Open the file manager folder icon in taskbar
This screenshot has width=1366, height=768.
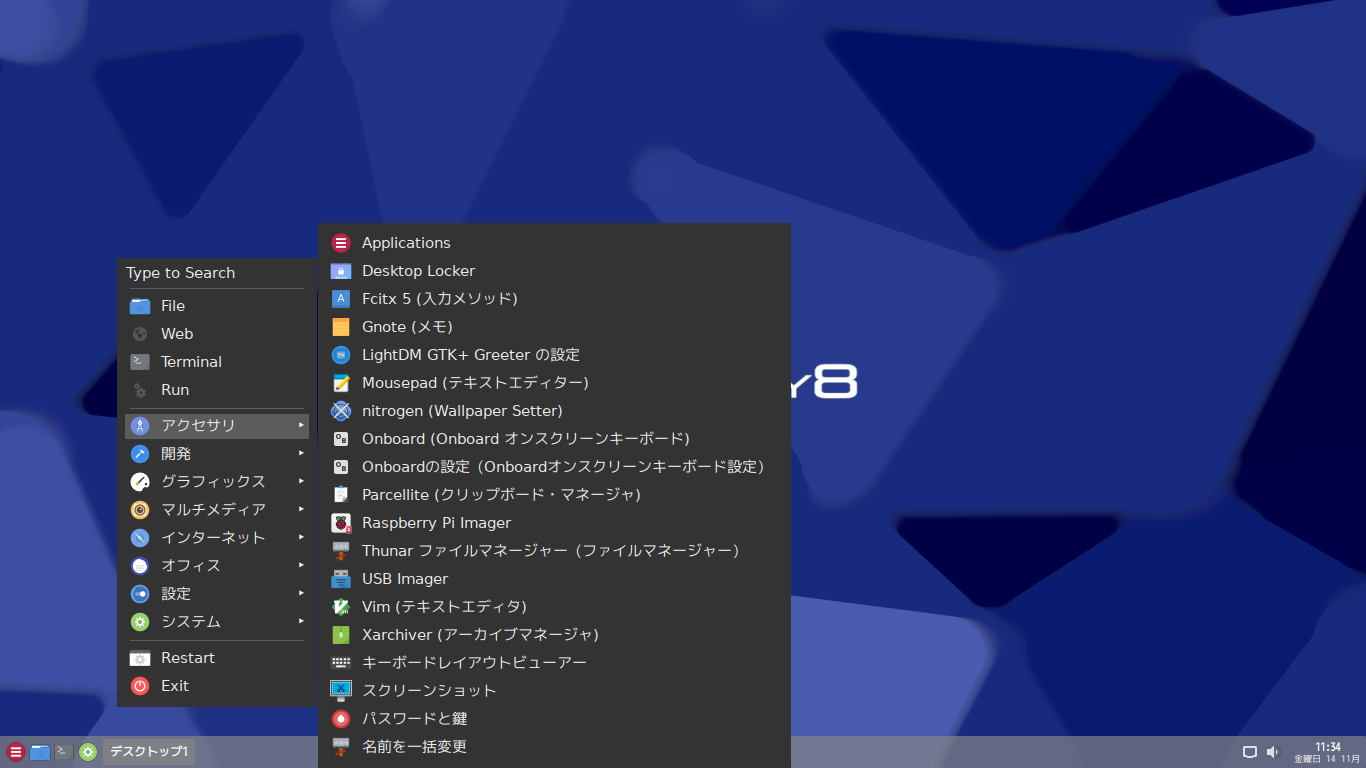(40, 752)
